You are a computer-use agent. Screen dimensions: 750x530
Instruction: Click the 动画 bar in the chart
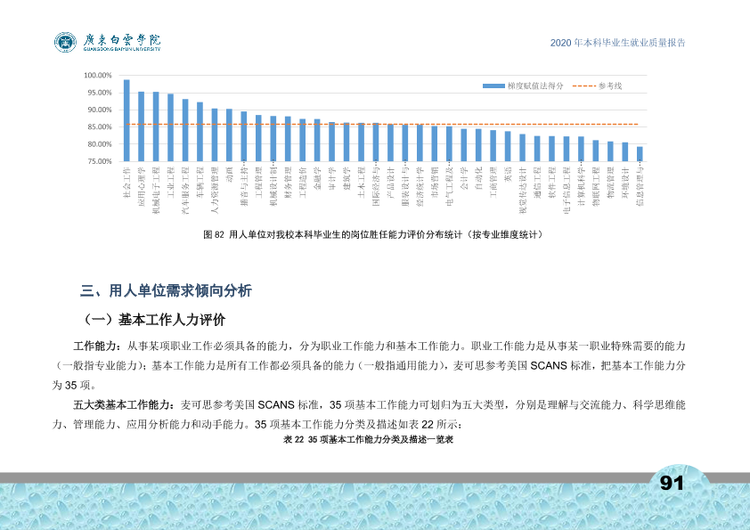[229, 135]
